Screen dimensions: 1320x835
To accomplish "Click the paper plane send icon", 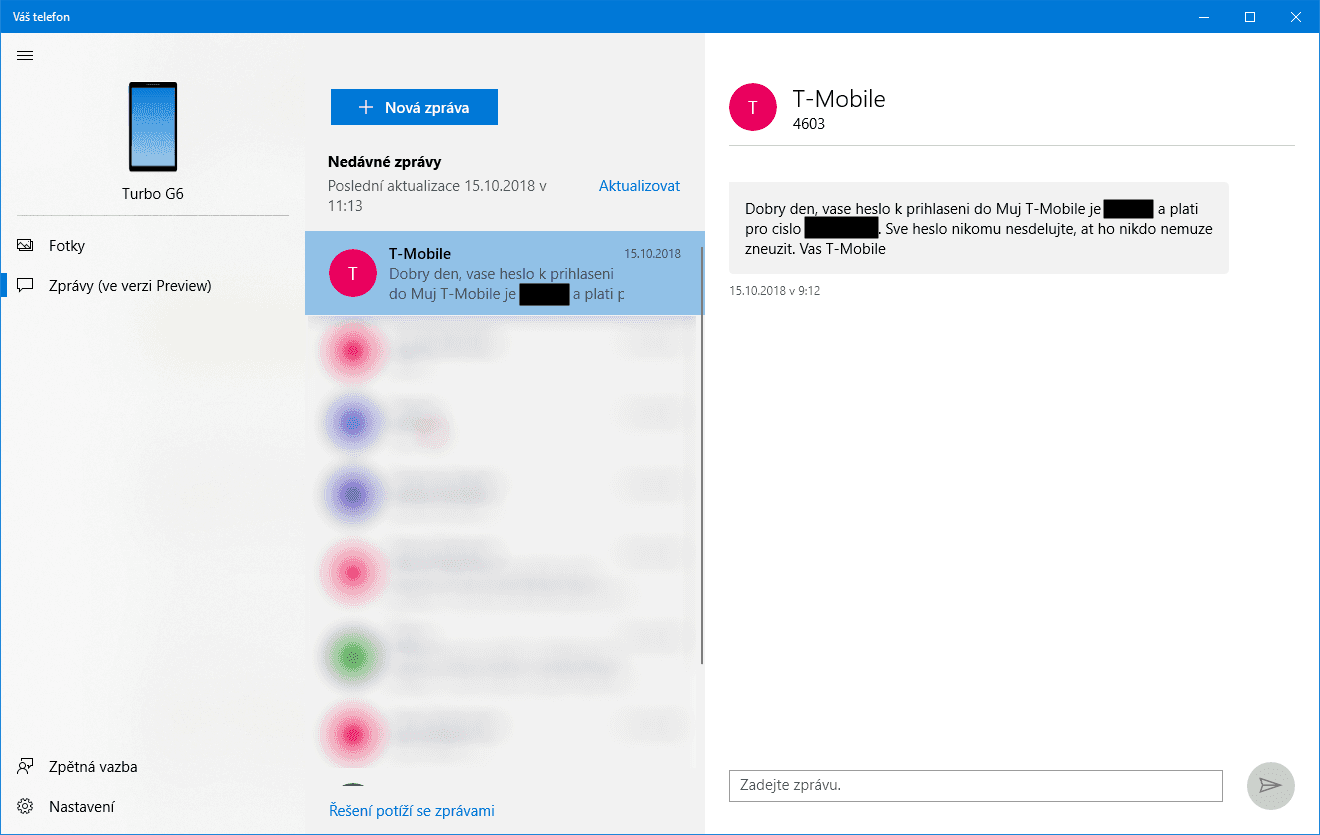I will tap(1270, 786).
